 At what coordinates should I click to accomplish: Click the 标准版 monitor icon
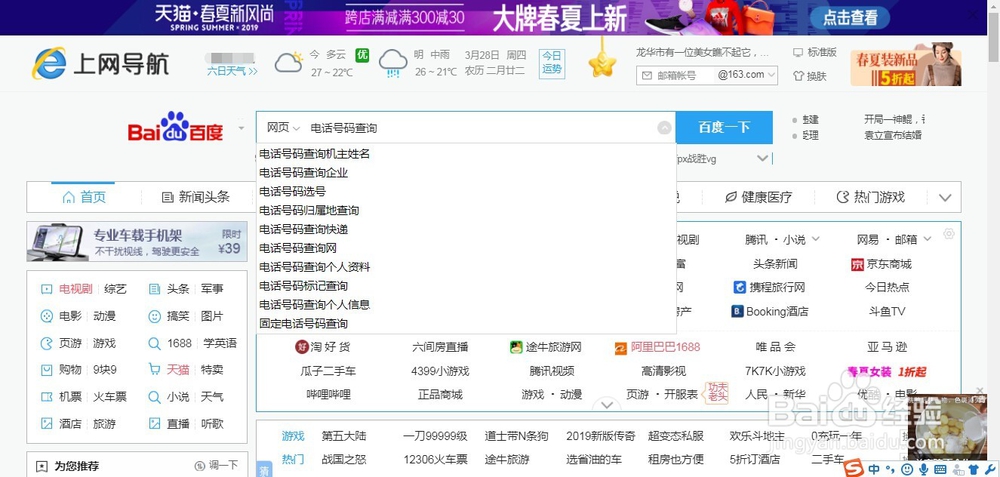point(798,52)
